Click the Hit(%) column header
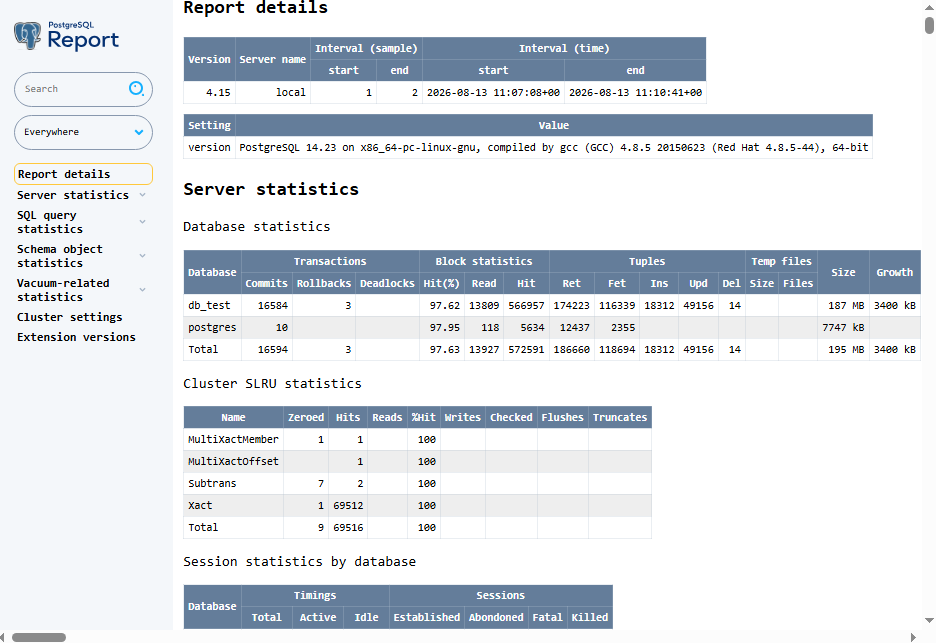Image resolution: width=936 pixels, height=643 pixels. tap(442, 284)
